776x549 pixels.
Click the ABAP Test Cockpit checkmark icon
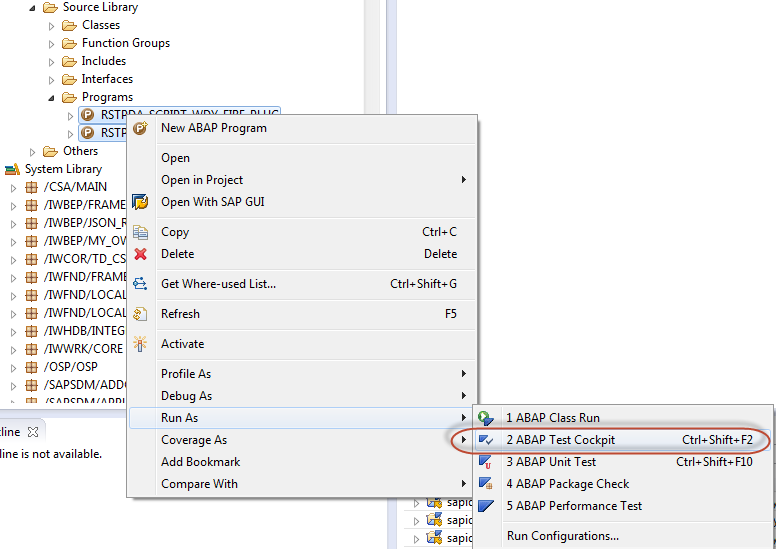(x=486, y=440)
